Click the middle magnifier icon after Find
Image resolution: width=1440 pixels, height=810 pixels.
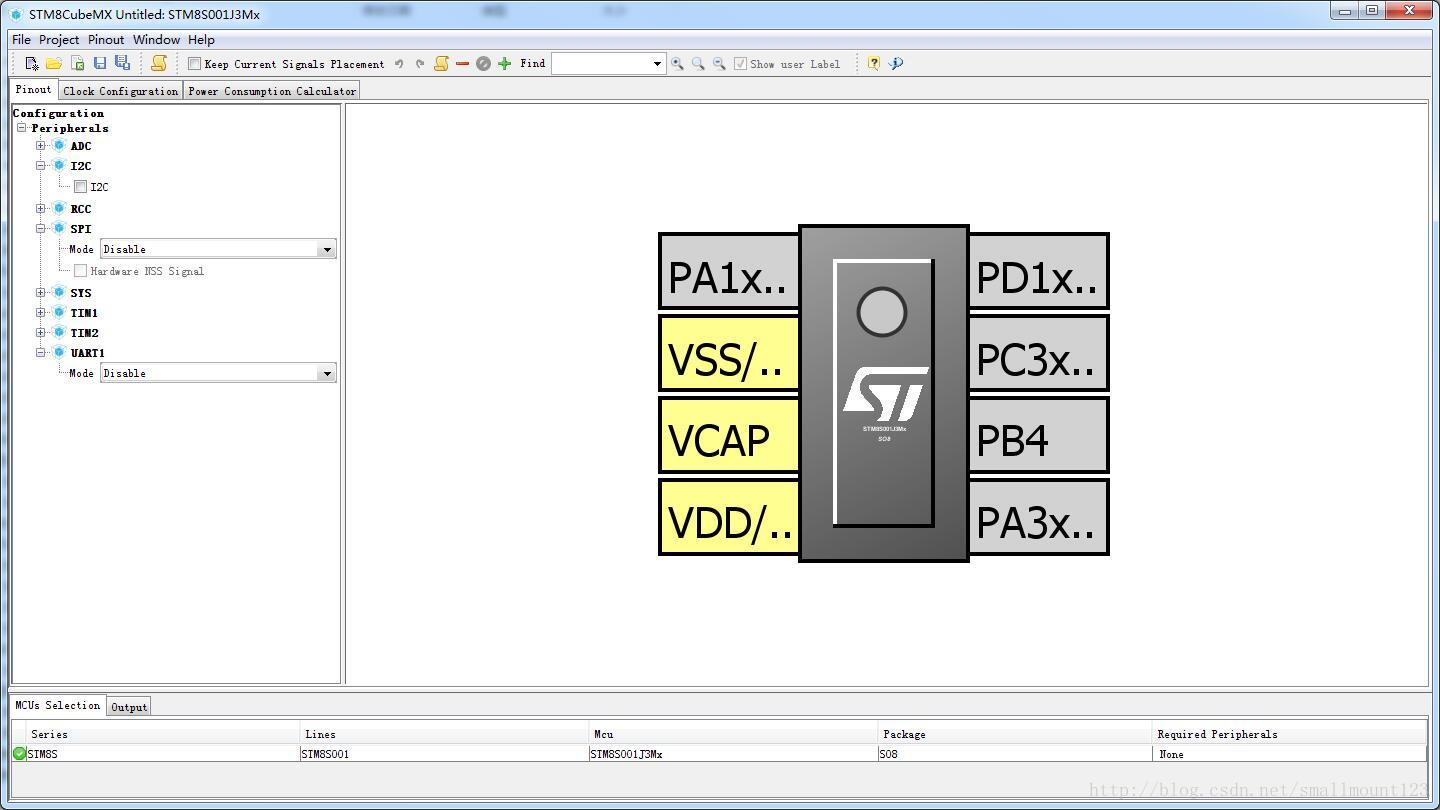point(698,63)
